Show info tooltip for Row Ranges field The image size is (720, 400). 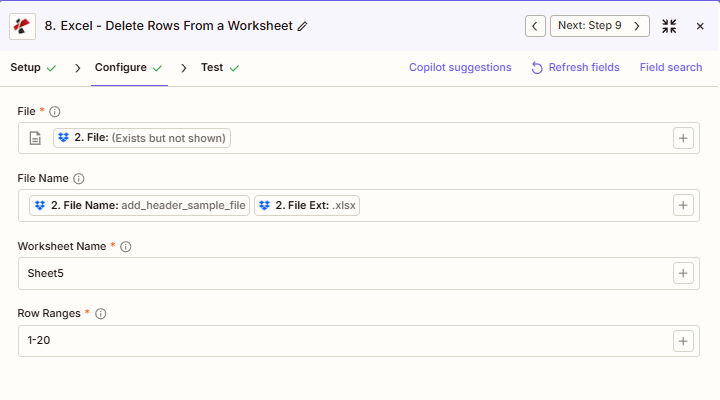point(101,314)
